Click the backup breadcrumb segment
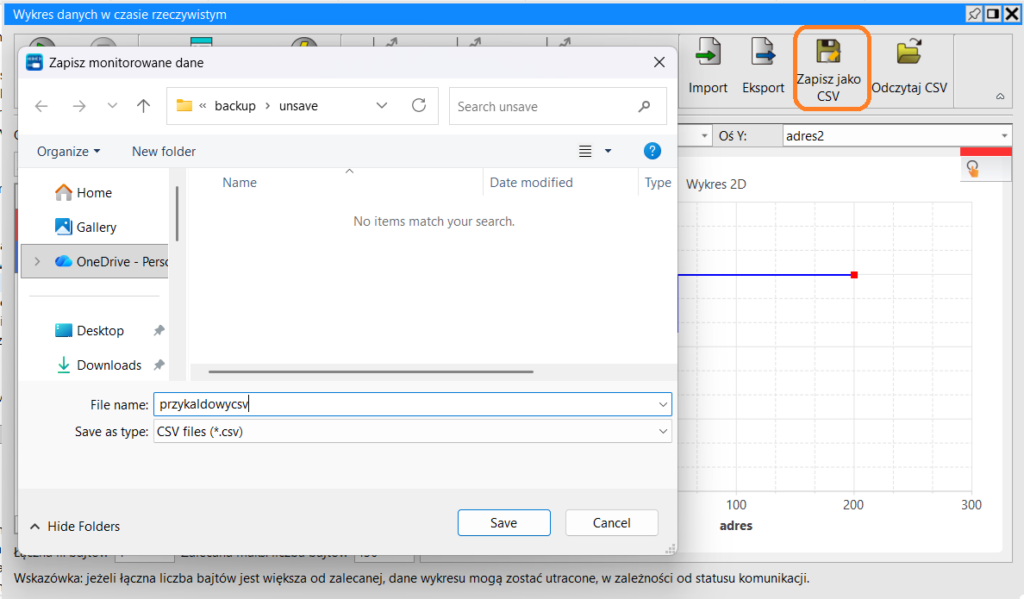1024x599 pixels. tap(235, 106)
